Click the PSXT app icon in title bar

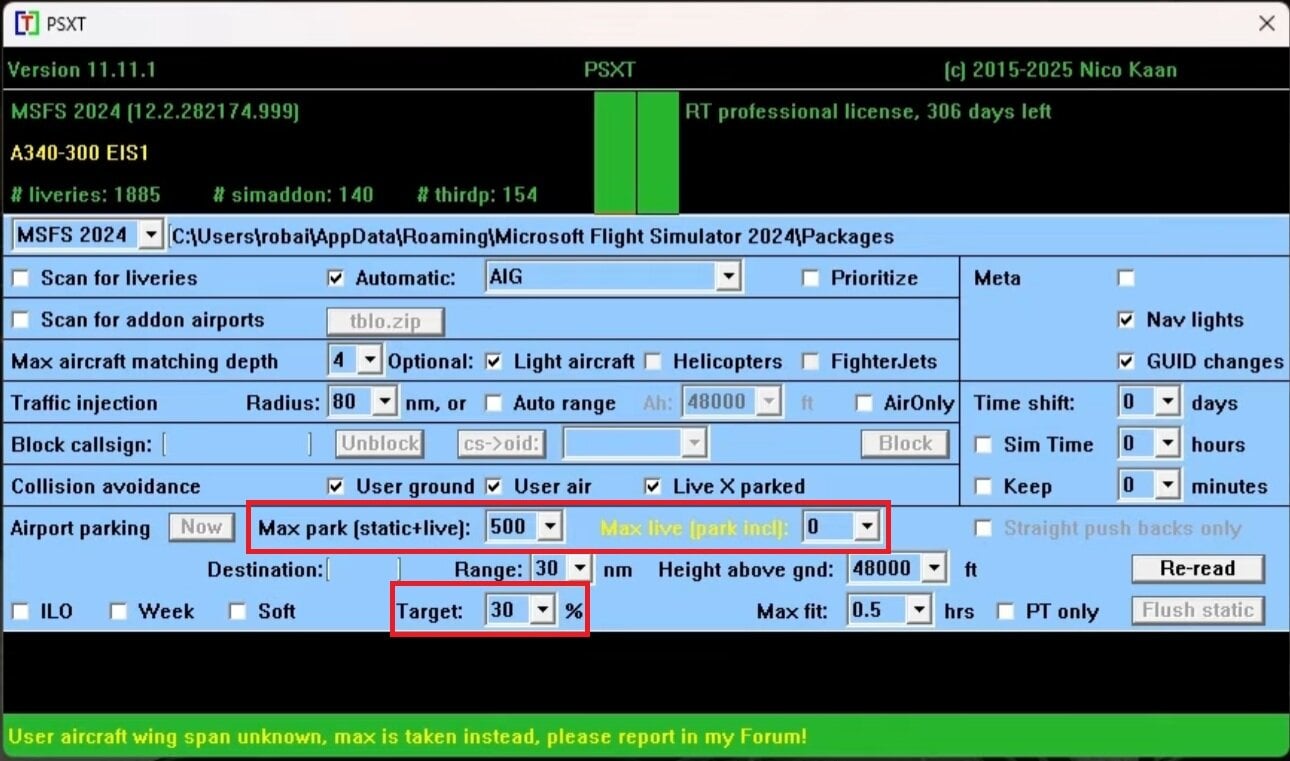27,23
